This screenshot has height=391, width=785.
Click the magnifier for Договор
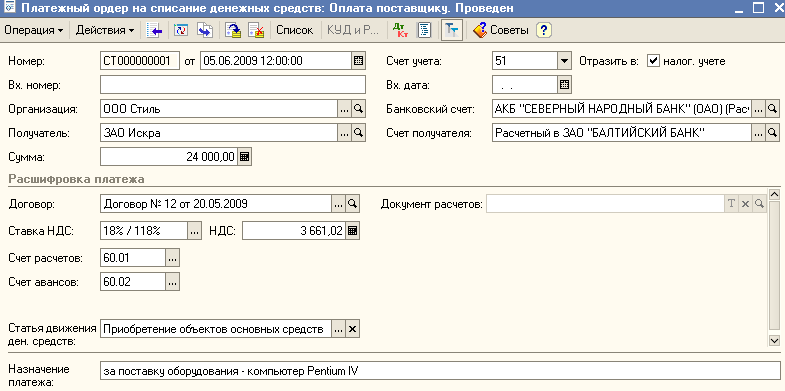pos(353,204)
